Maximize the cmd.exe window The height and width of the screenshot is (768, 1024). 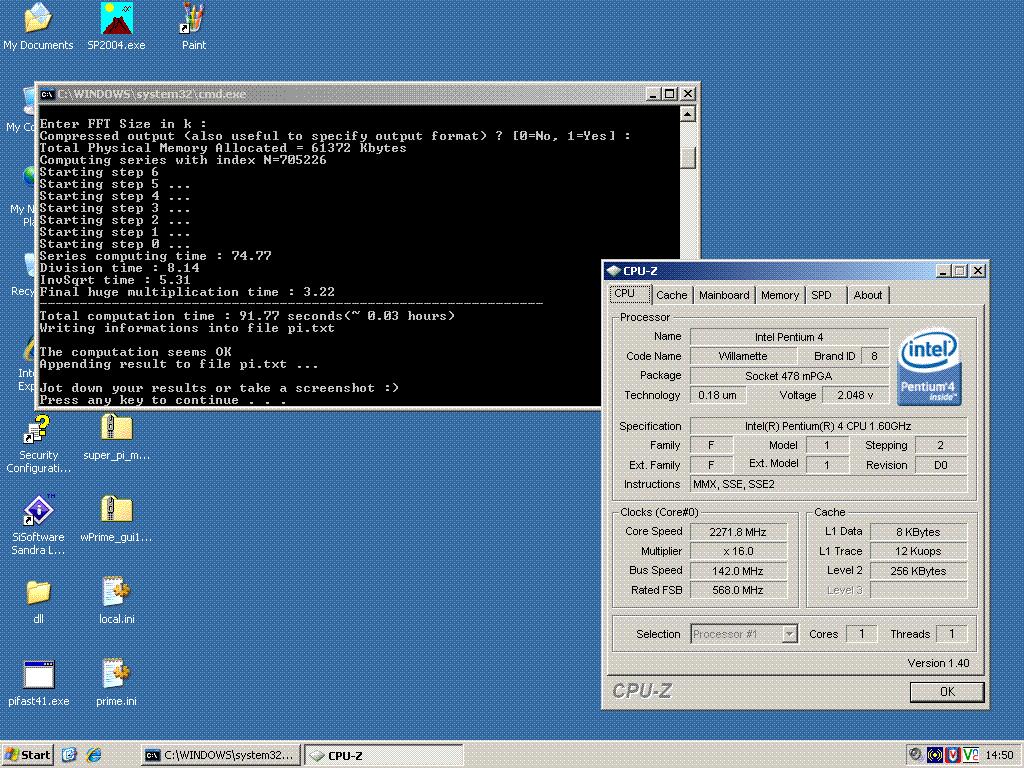[669, 94]
